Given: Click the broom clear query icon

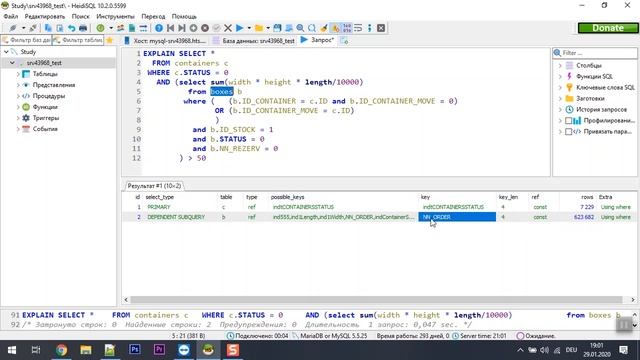Looking at the screenshot, I should (324, 28).
